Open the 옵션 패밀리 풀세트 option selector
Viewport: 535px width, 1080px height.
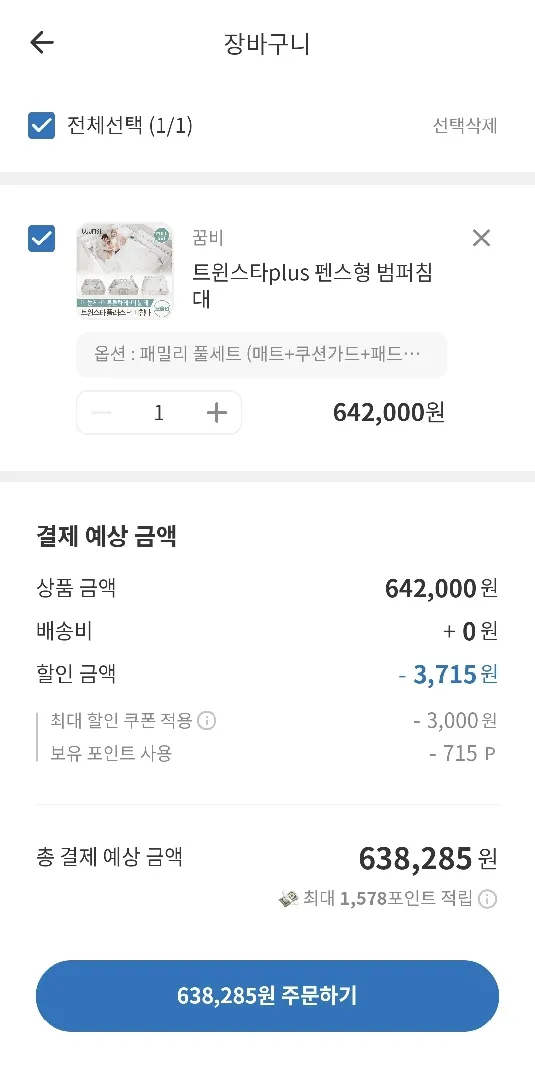[x=262, y=355]
